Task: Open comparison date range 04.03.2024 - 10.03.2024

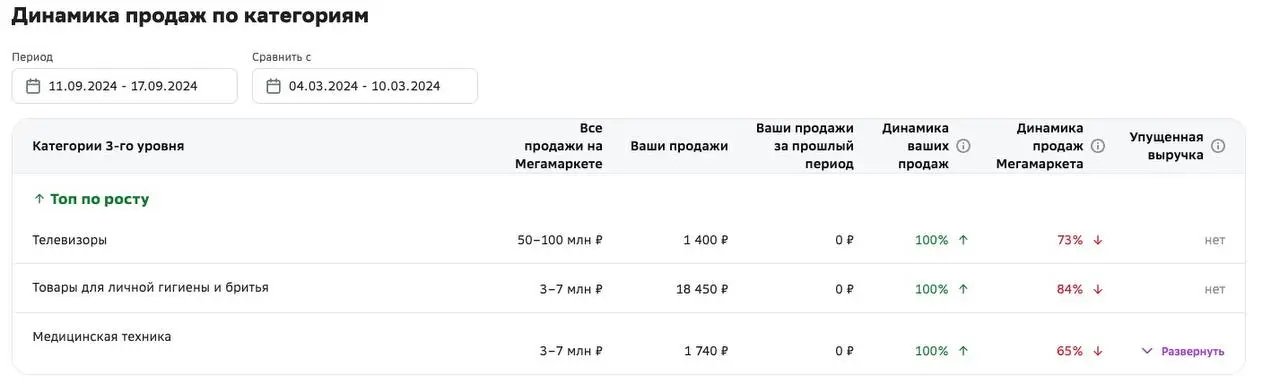Action: click(x=365, y=86)
